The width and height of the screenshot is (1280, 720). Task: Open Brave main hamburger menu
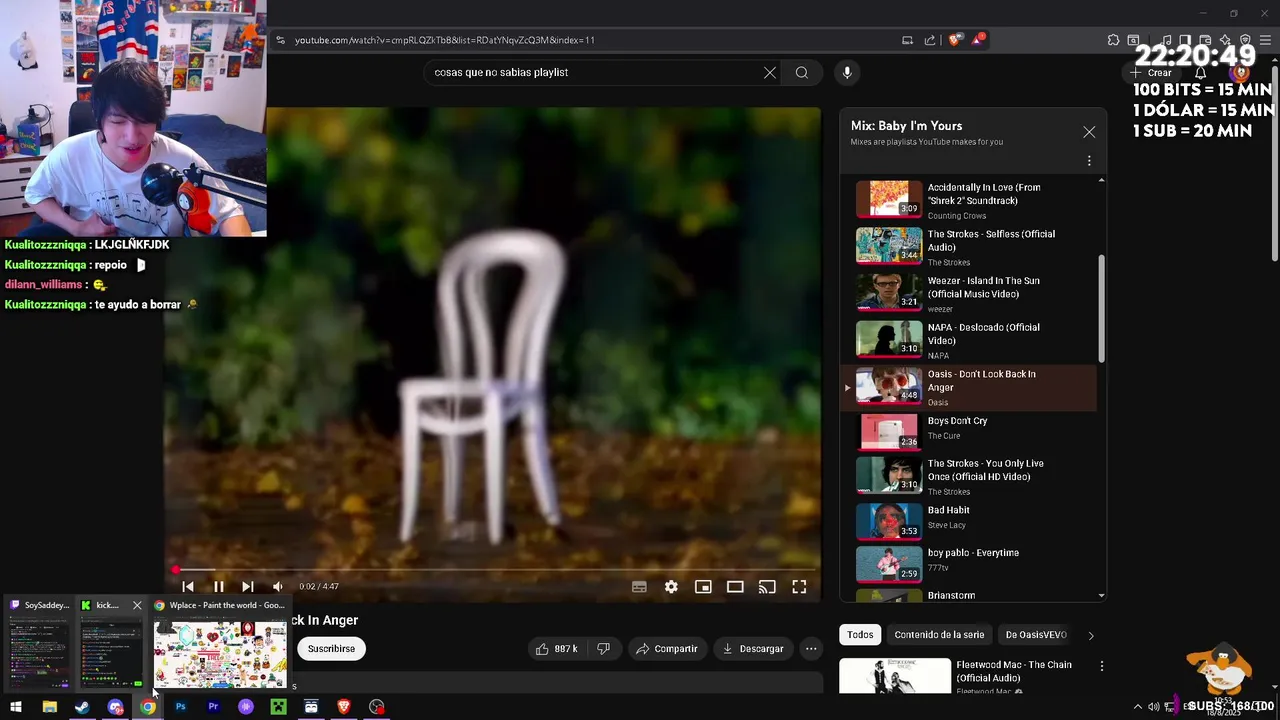click(1264, 40)
